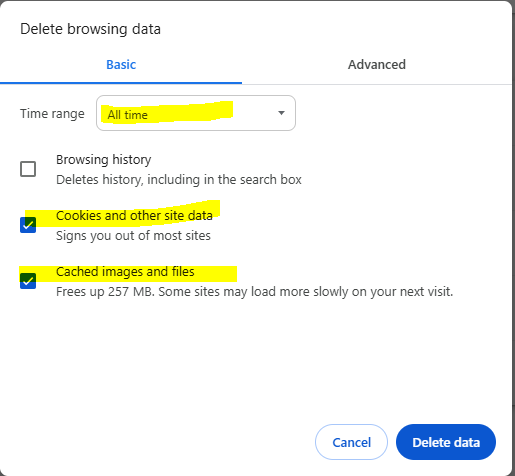Tick the Browsing history checkbox
Screen dimensions: 515x476
point(28,169)
